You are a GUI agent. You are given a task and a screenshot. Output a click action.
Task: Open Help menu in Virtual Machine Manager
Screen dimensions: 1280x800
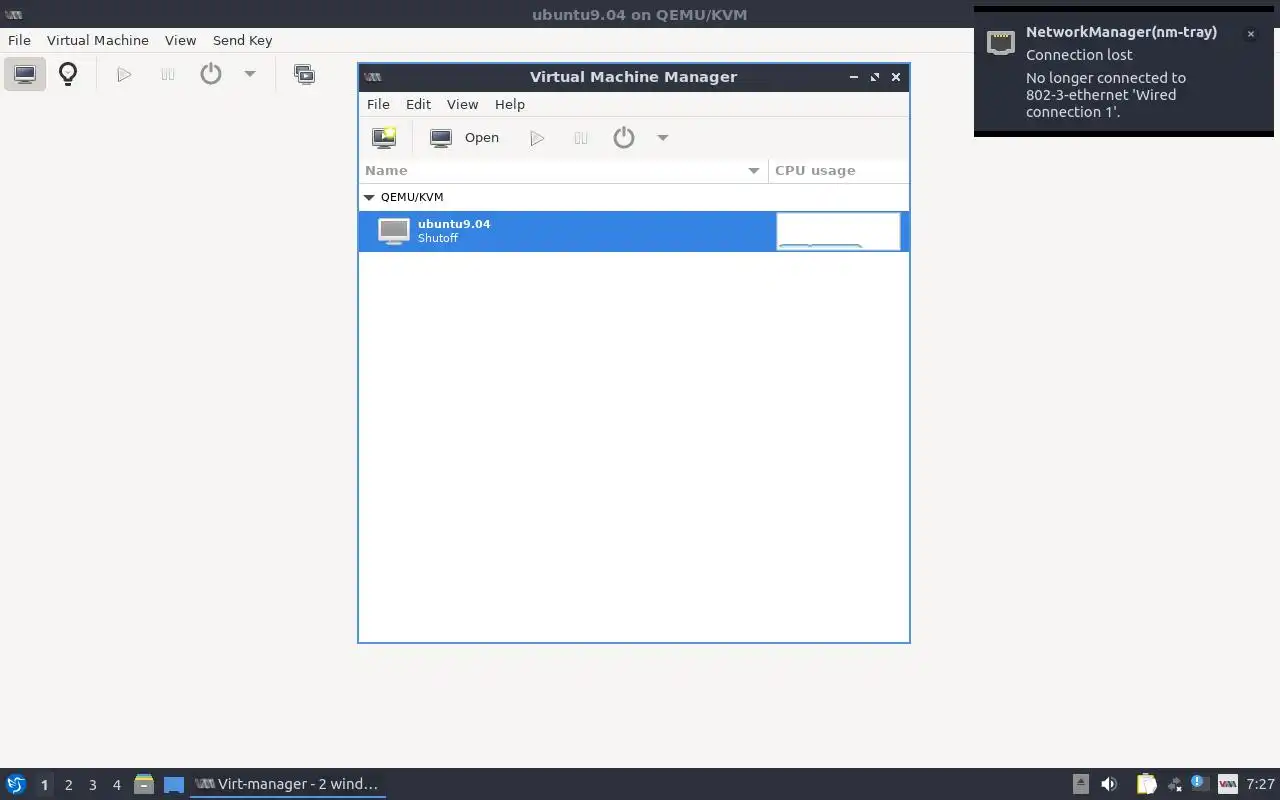tap(510, 104)
